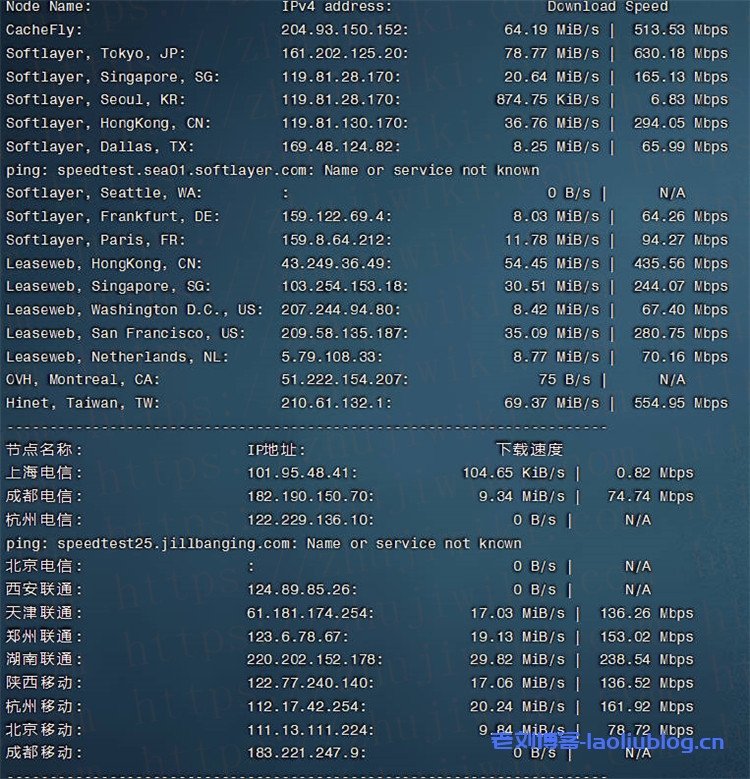Select IP address 123.6.78.67
This screenshot has width=750, height=779.
point(298,637)
